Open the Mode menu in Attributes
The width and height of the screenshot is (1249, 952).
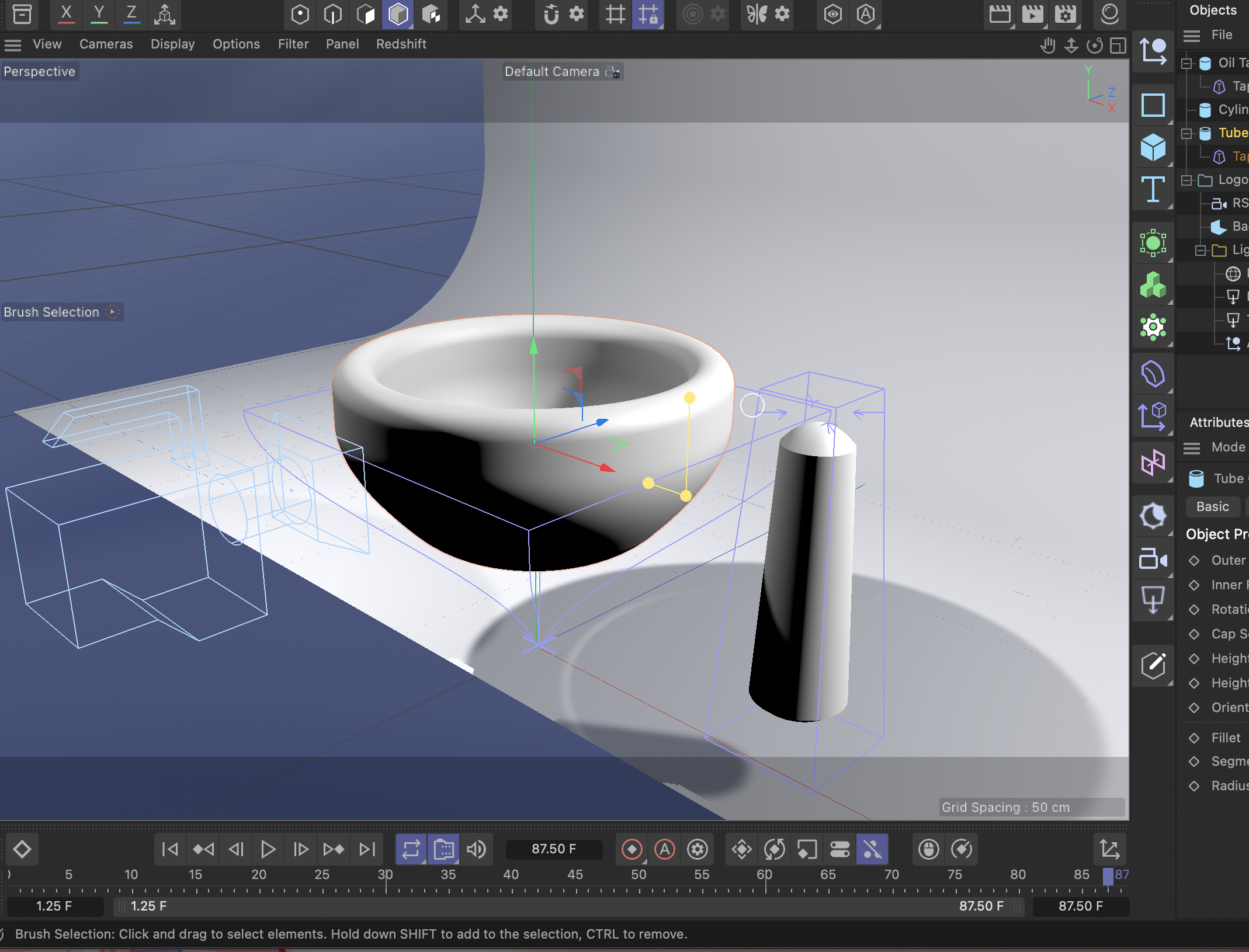tap(1227, 447)
